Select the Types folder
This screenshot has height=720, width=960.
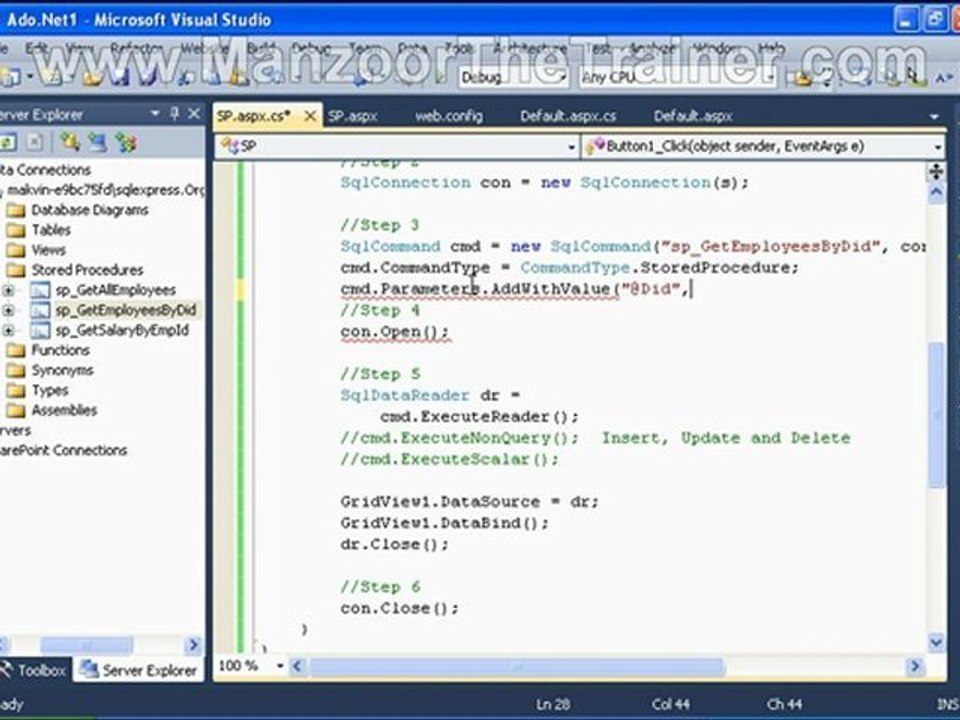coord(50,391)
